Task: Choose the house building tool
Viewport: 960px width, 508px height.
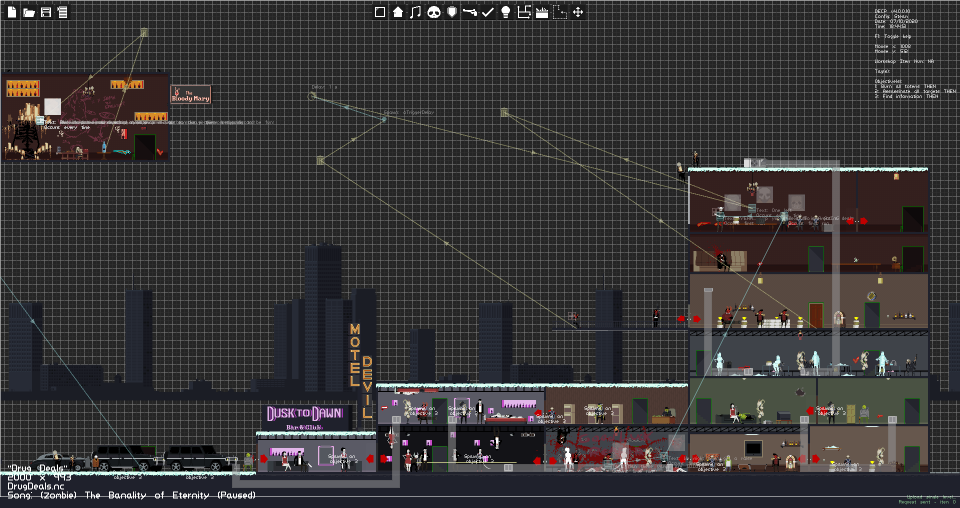Action: [398, 12]
